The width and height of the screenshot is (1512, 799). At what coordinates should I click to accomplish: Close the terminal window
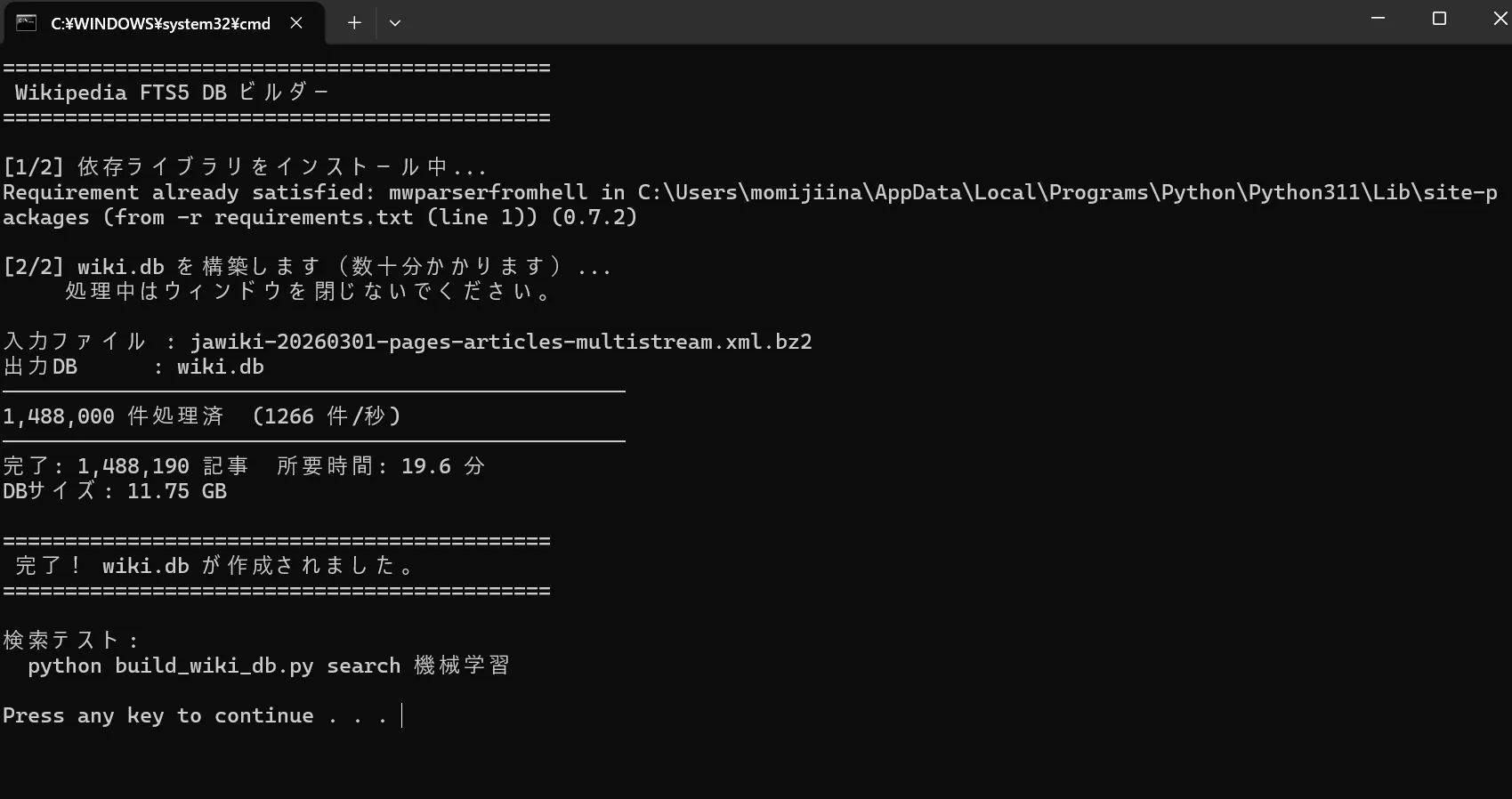1499,19
